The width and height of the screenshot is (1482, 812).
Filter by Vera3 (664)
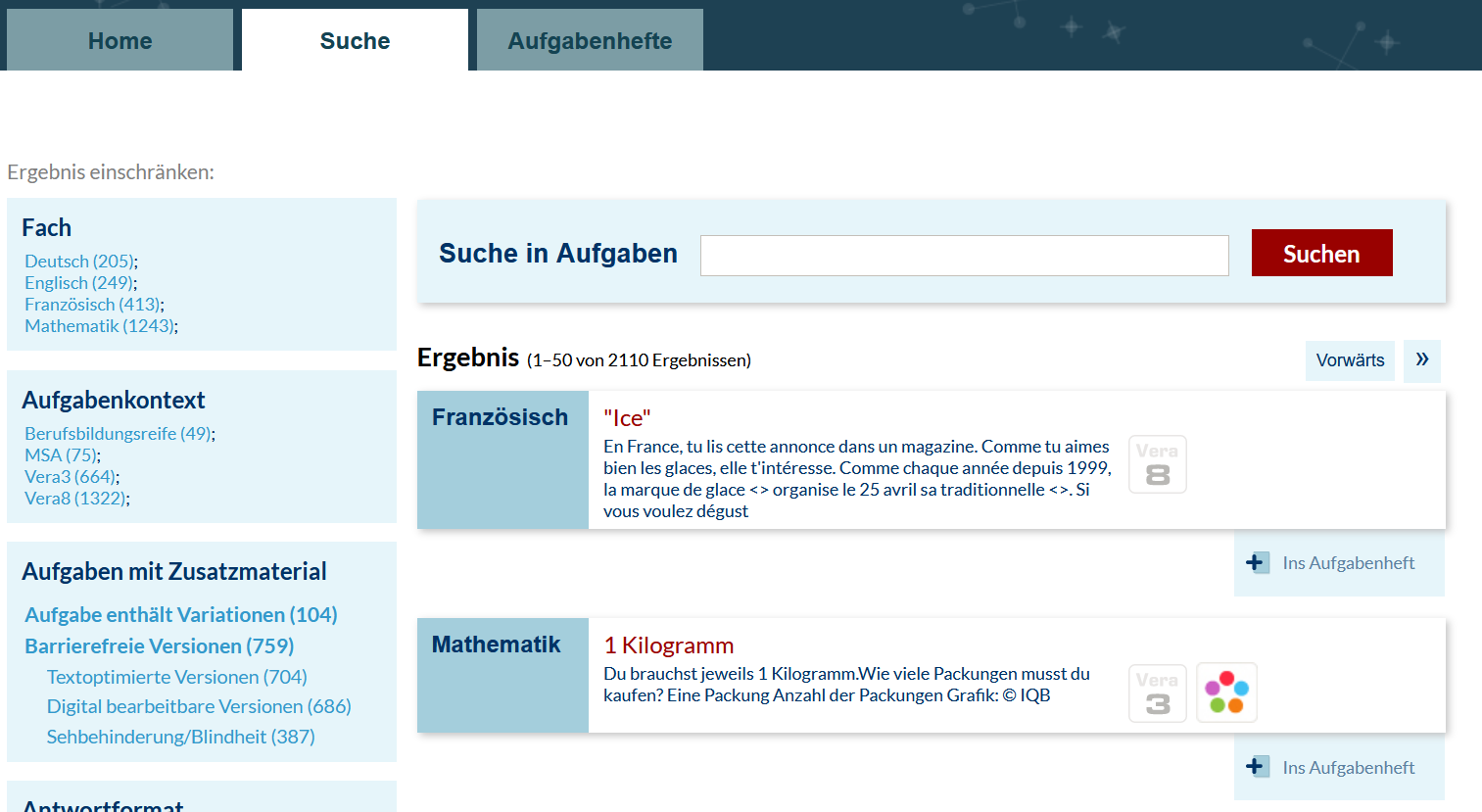tap(71, 477)
